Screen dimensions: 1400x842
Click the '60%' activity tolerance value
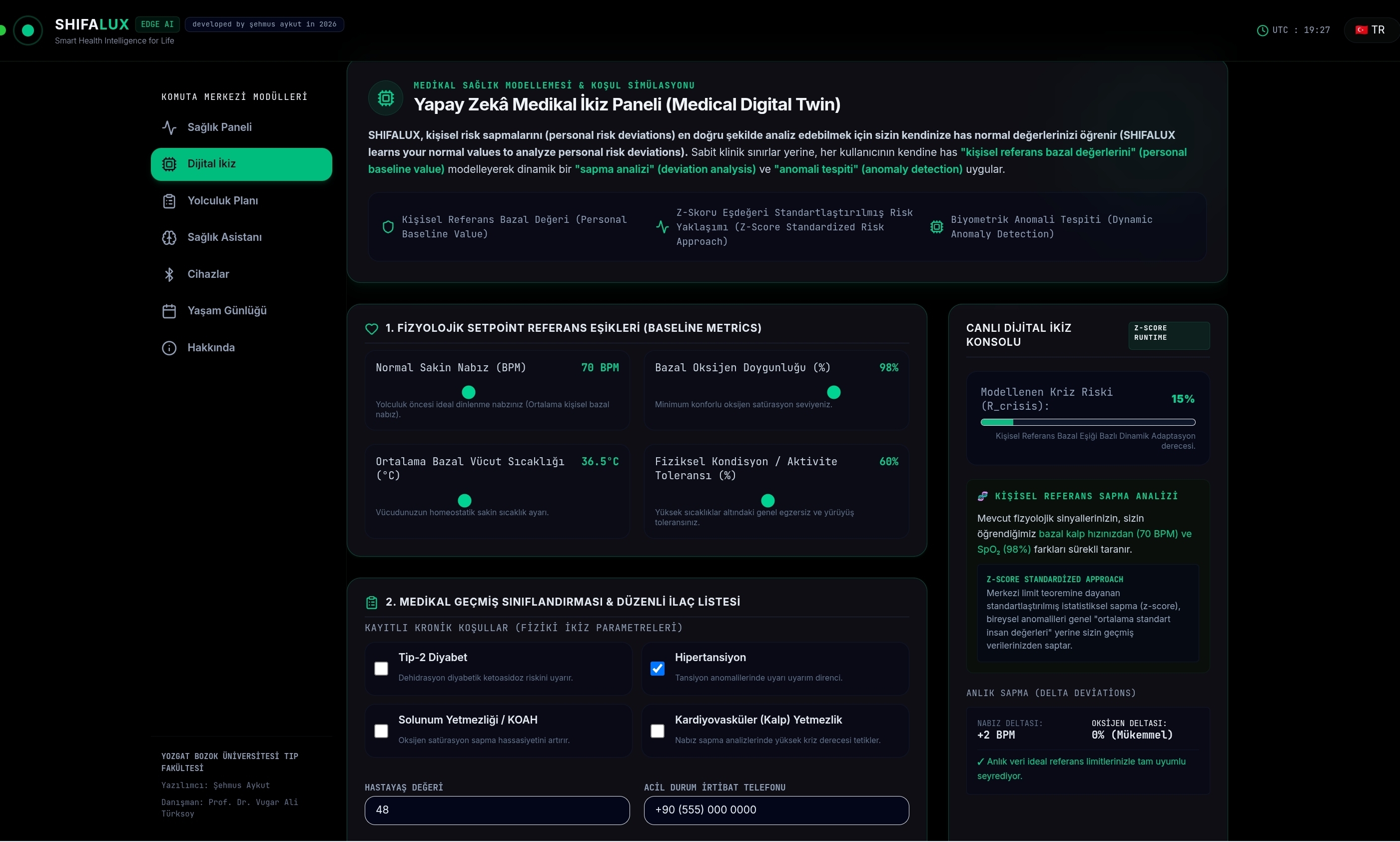(x=888, y=462)
